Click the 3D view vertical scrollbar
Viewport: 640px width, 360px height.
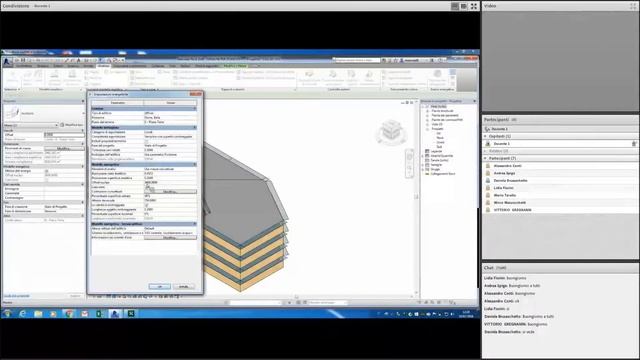(x=416, y=196)
